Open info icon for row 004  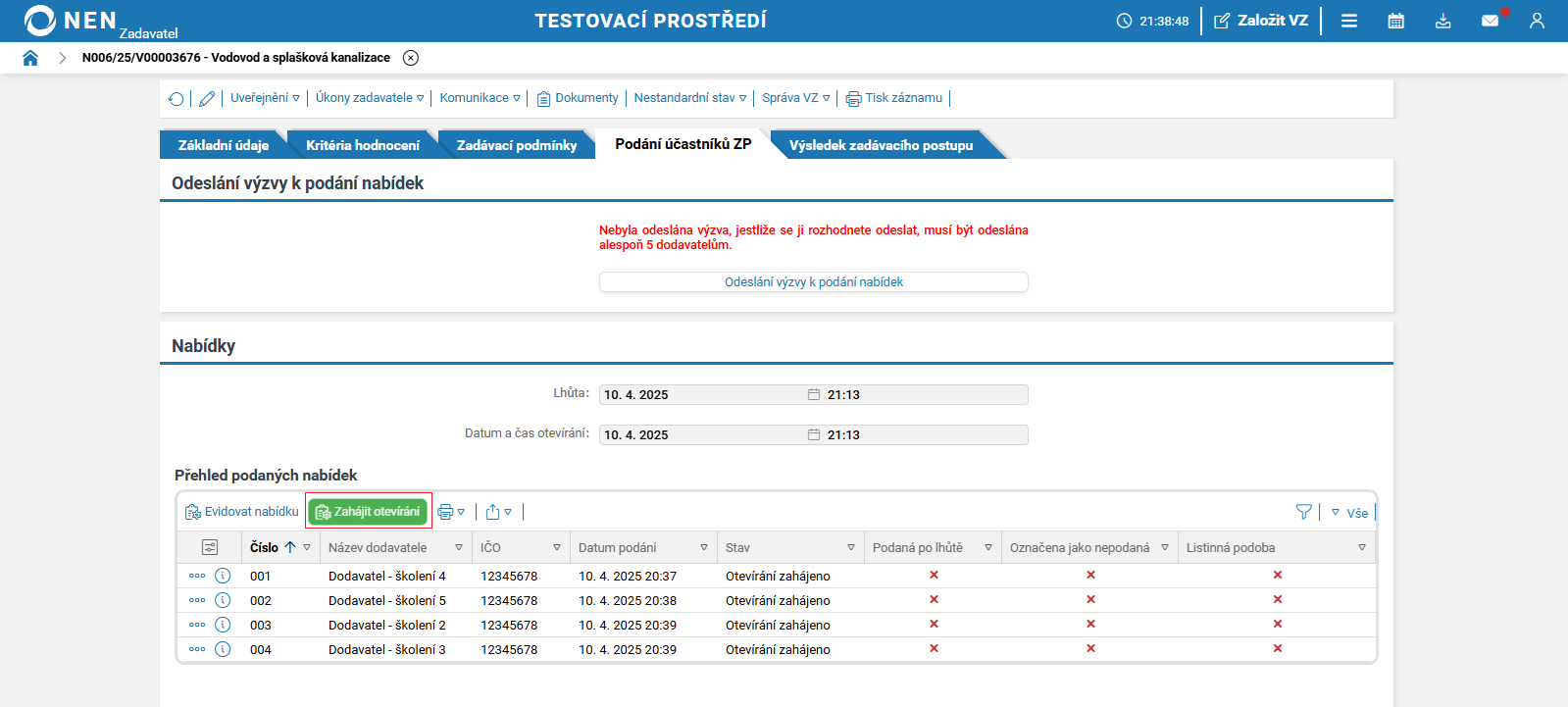(223, 649)
